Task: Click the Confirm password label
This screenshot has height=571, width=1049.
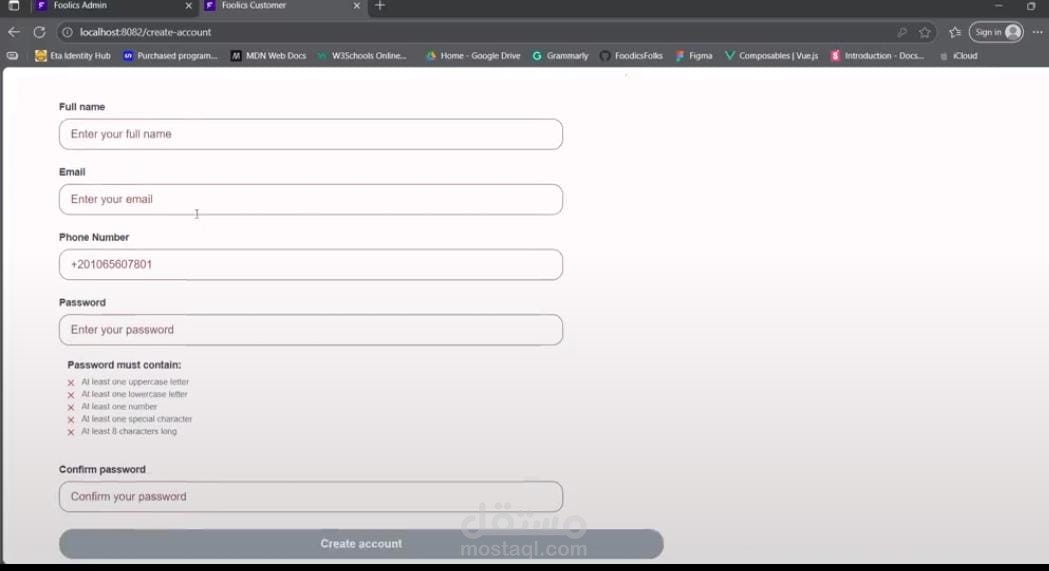Action: pyautogui.click(x=102, y=469)
